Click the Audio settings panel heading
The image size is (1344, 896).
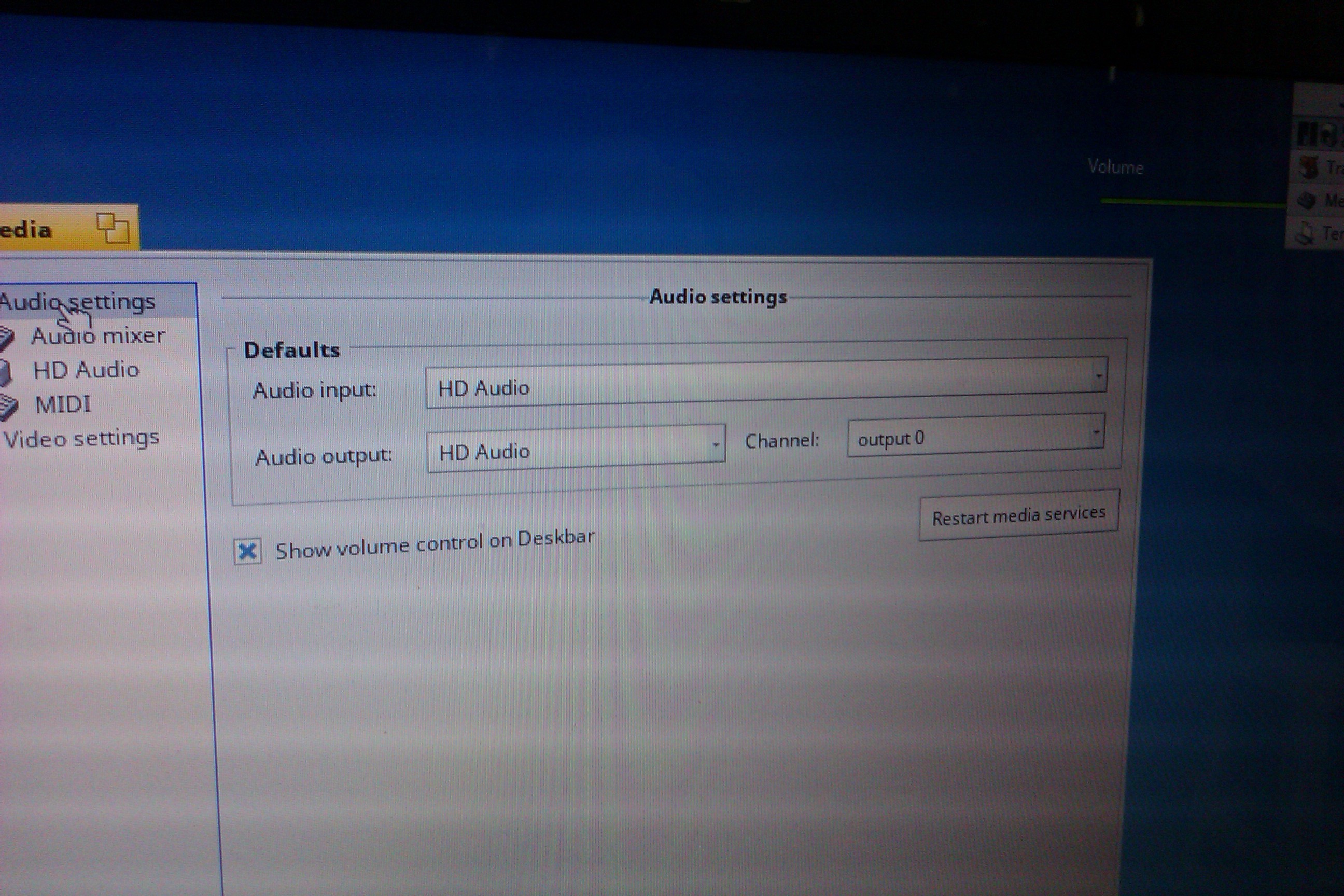pos(718,297)
